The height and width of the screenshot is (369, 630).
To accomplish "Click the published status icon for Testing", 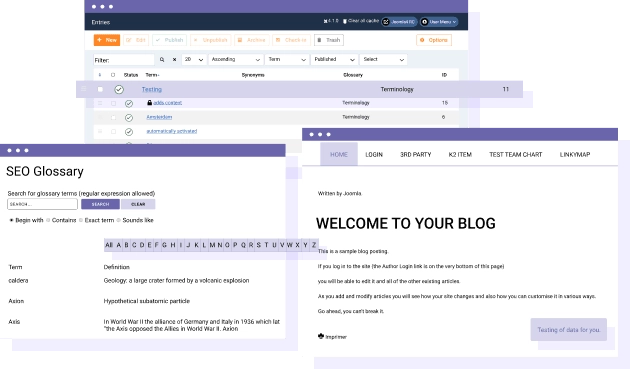I will tap(119, 90).
